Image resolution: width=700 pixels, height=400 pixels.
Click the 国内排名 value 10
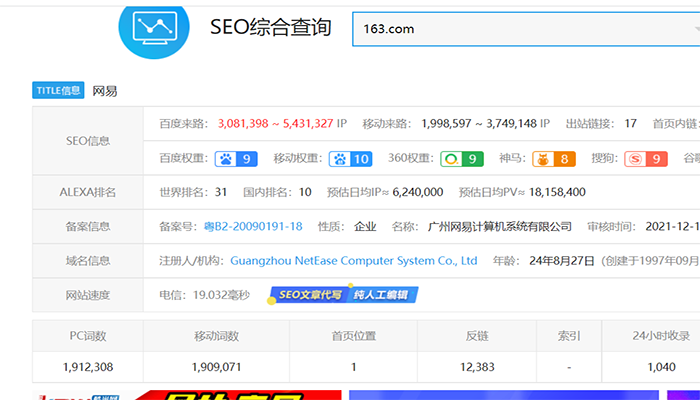(305, 192)
